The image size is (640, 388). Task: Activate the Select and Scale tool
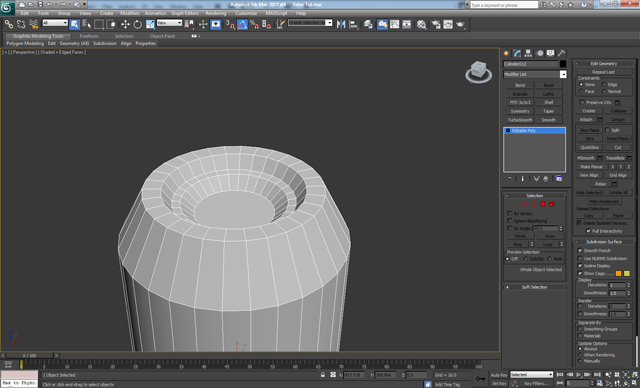pos(150,24)
